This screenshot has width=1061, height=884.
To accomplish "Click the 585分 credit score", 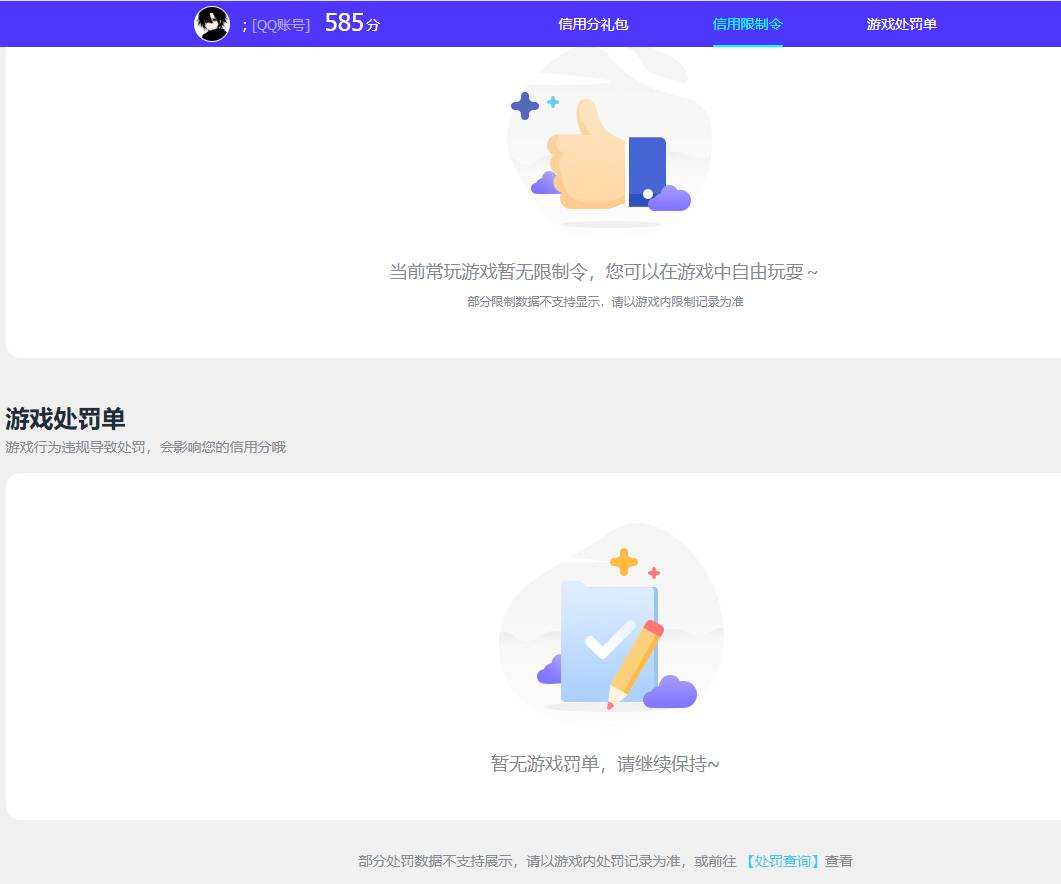I will click(353, 24).
